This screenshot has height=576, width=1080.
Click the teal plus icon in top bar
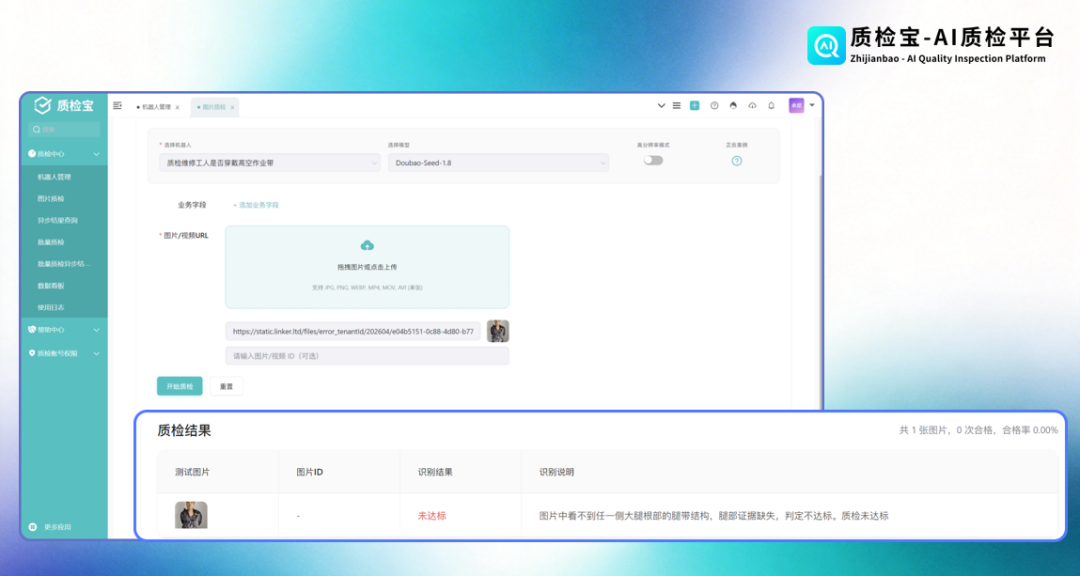694,105
